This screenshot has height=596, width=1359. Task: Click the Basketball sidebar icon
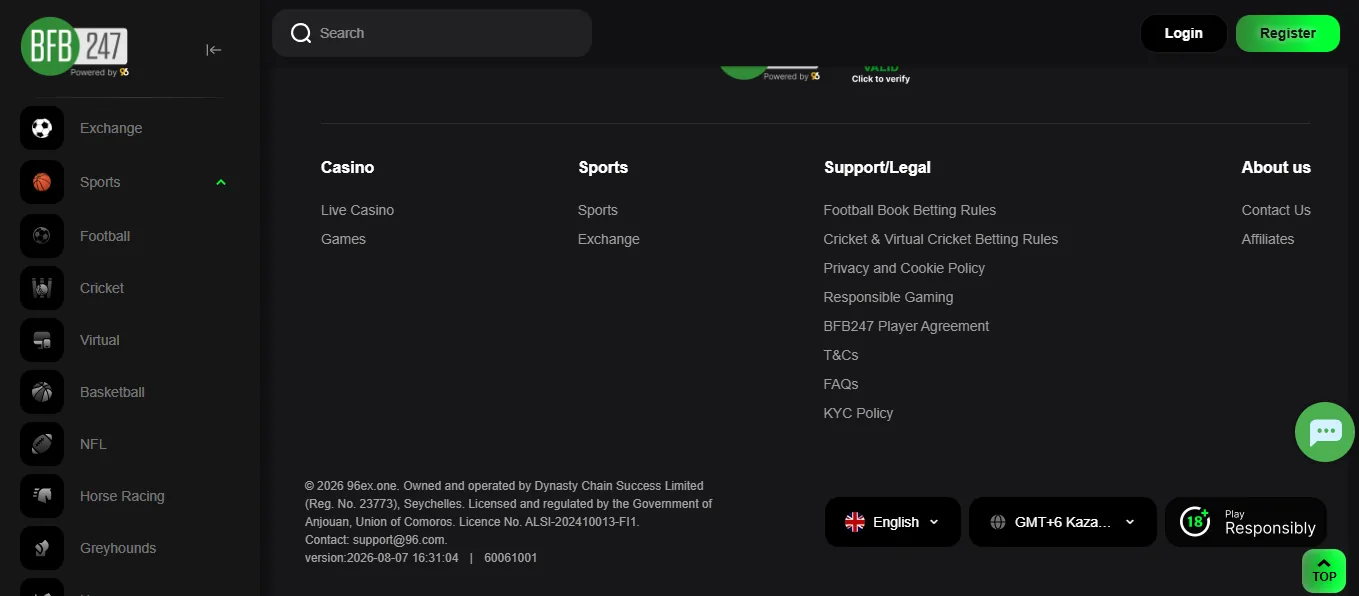click(42, 392)
